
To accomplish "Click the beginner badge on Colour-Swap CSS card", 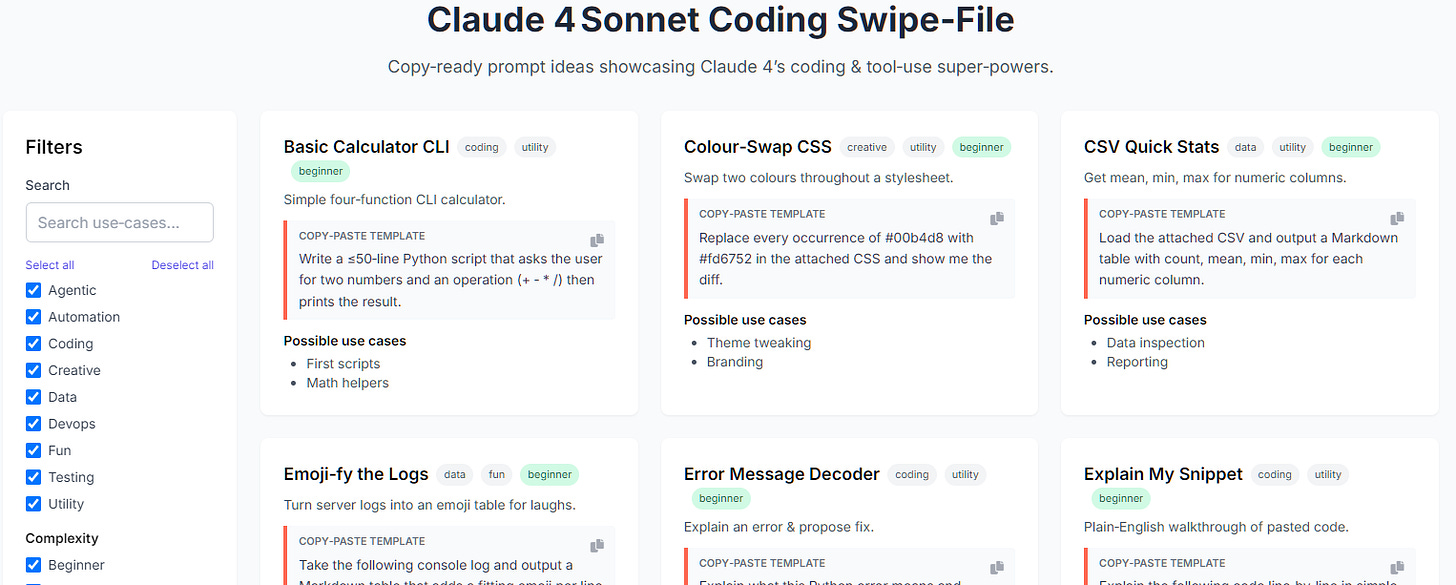I will click(x=981, y=146).
